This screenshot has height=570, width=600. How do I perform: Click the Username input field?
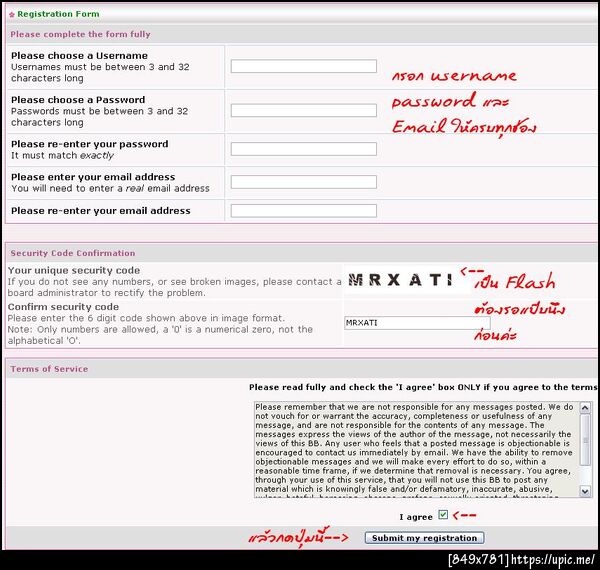tap(303, 66)
